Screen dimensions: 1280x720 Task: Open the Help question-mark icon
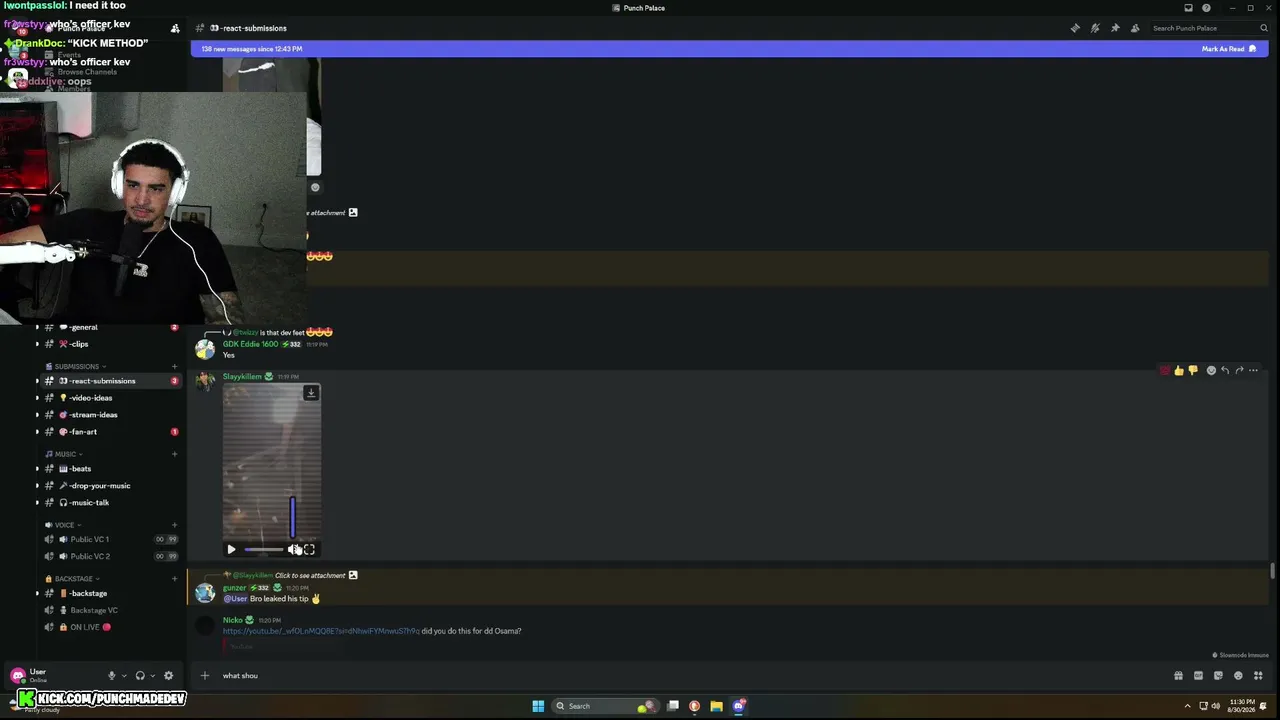(1207, 8)
